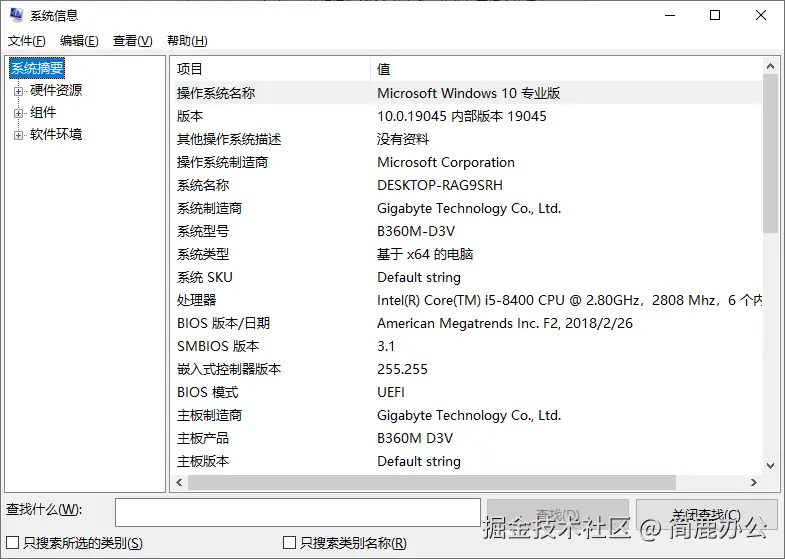
Task: Expand the 硬件资源 tree node
Action: (19, 91)
